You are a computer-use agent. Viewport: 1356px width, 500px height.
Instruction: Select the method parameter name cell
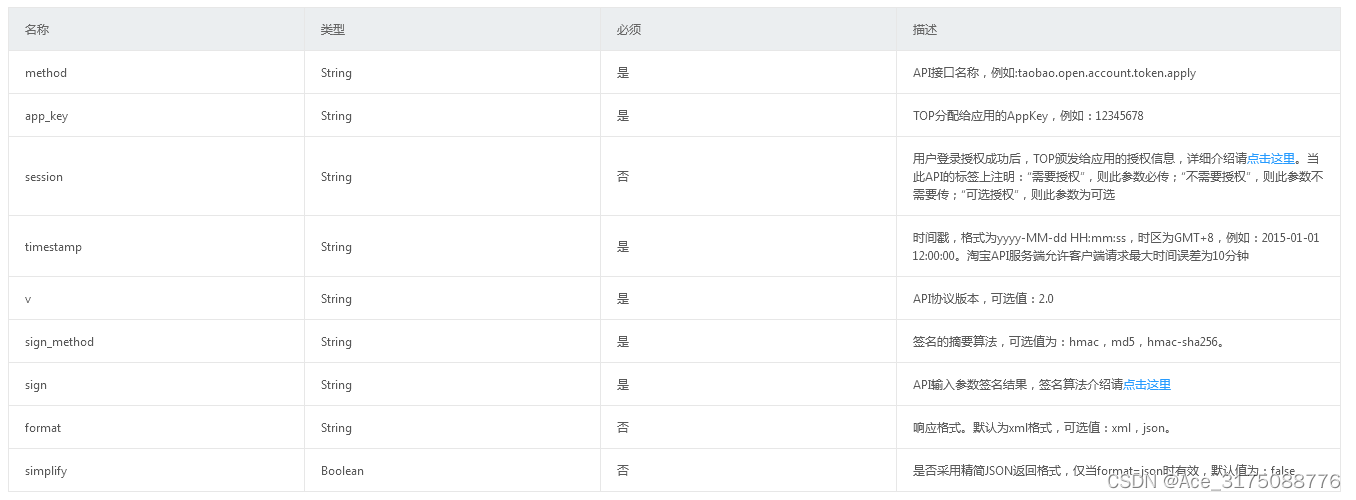pyautogui.click(x=157, y=73)
